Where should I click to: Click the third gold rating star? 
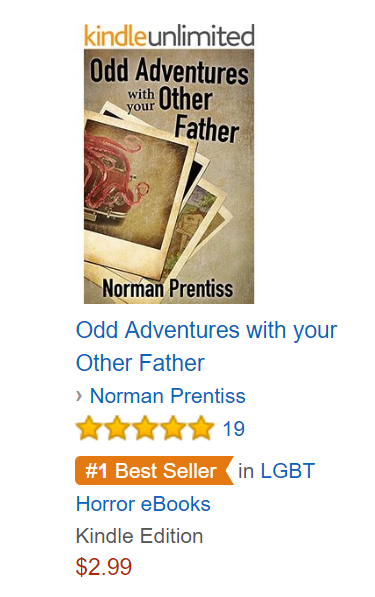pyautogui.click(x=145, y=428)
